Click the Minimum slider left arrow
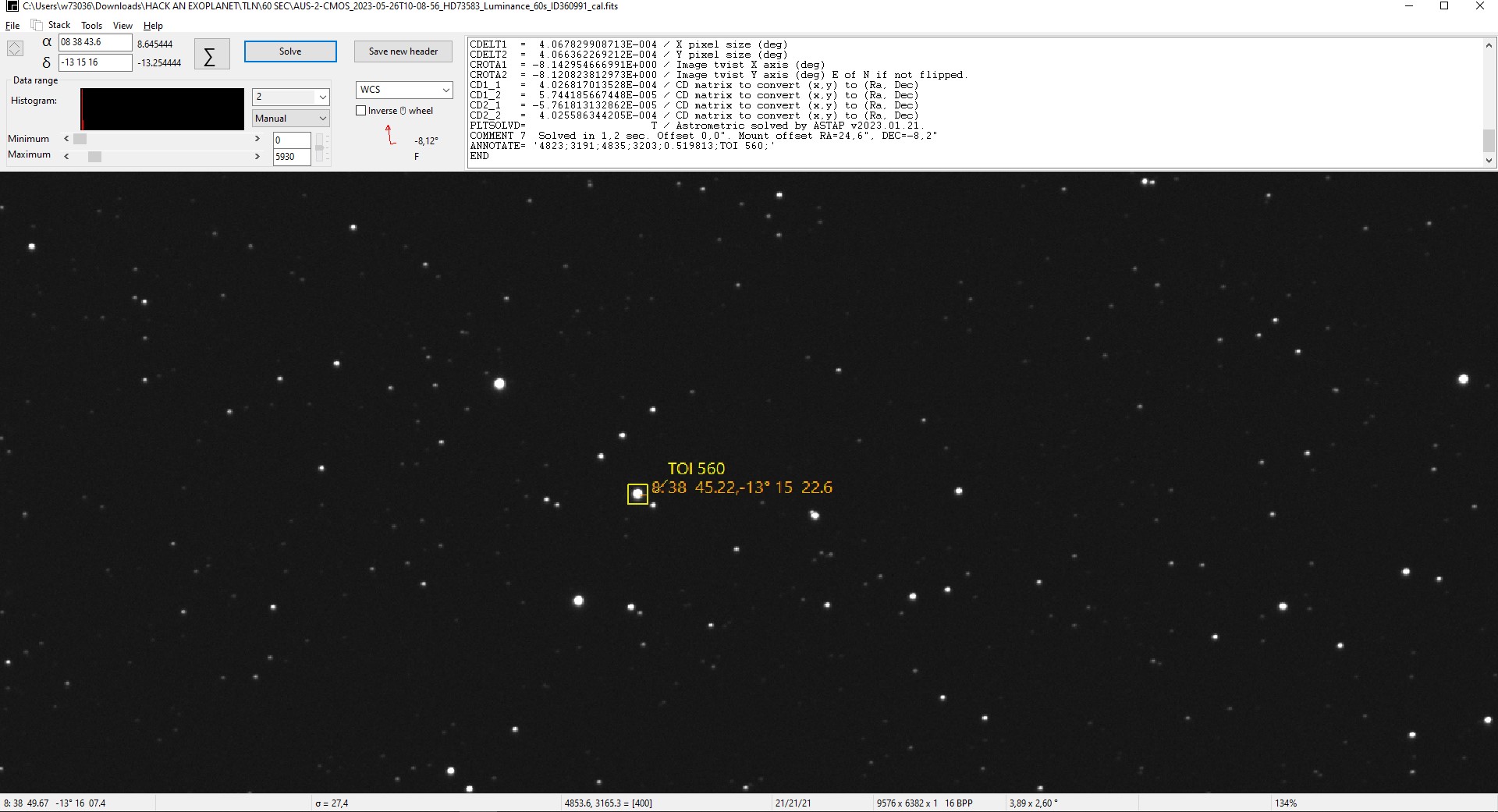1498x812 pixels. [66, 138]
